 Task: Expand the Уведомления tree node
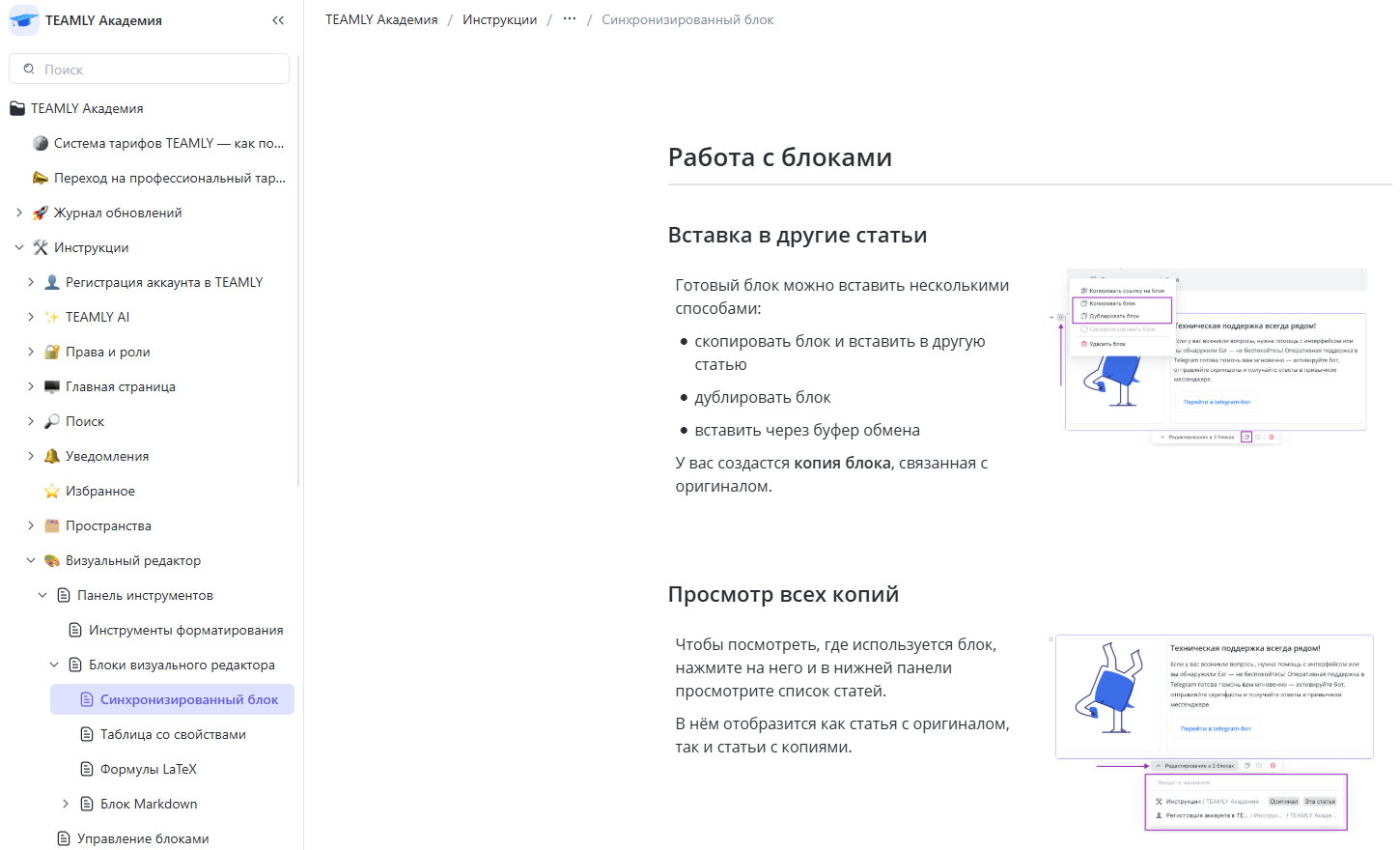(31, 456)
